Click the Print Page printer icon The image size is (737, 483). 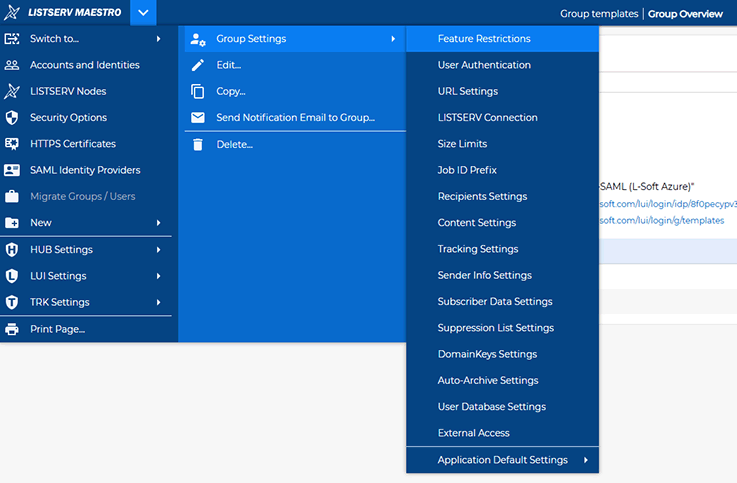point(12,329)
